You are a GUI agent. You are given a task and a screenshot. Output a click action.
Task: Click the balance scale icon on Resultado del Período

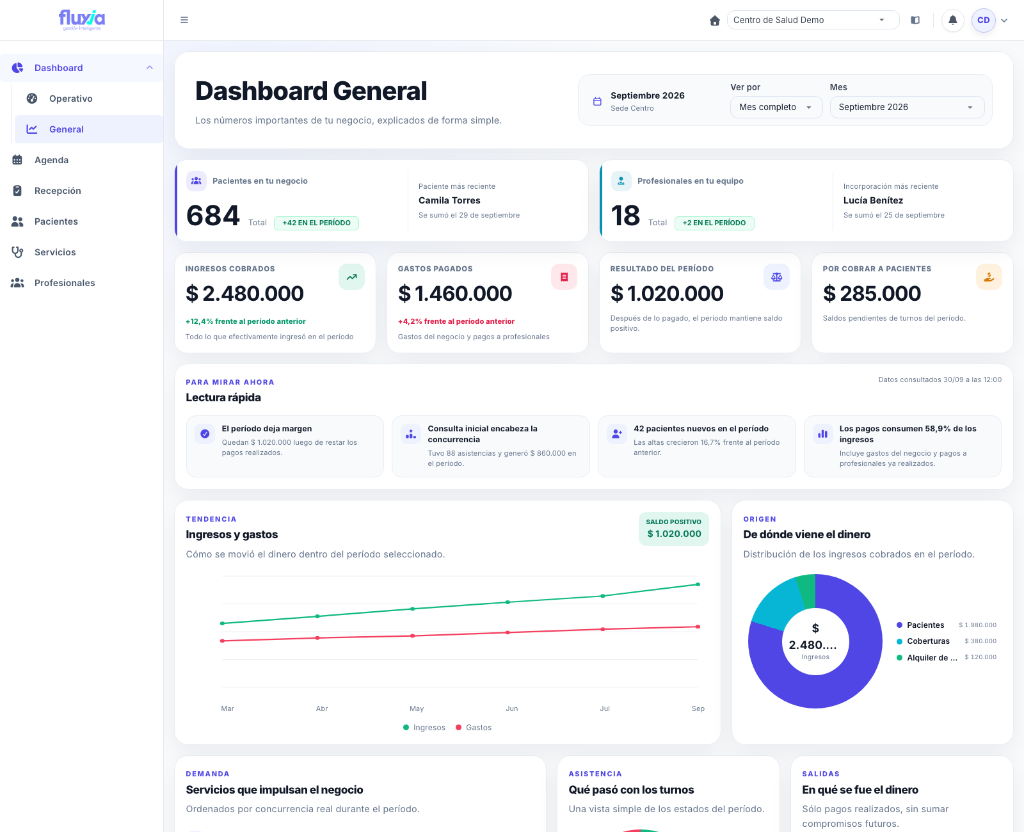(x=776, y=277)
